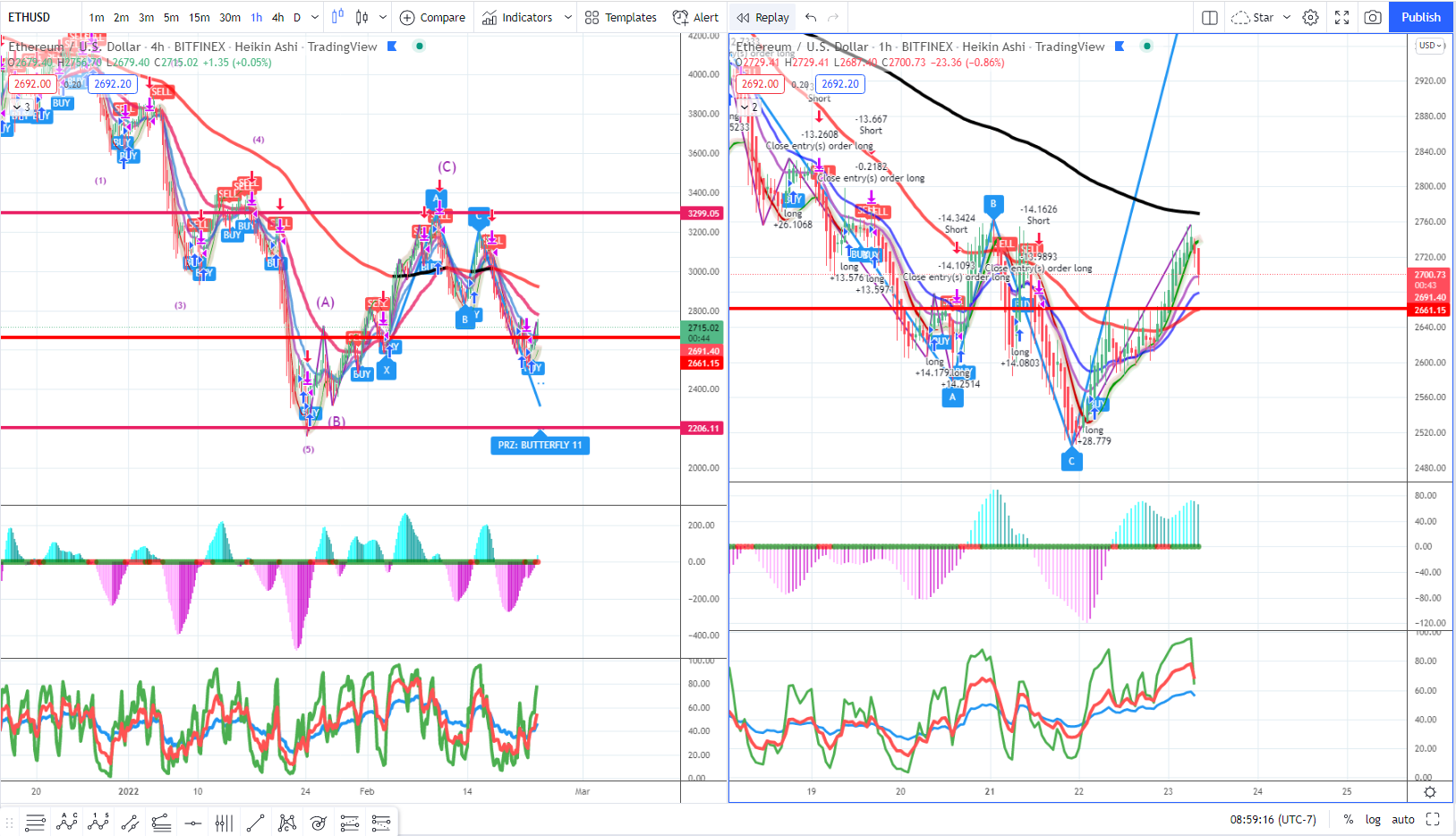The height and width of the screenshot is (836, 1456).
Task: Open the layout selection grid icon
Action: (x=1209, y=17)
